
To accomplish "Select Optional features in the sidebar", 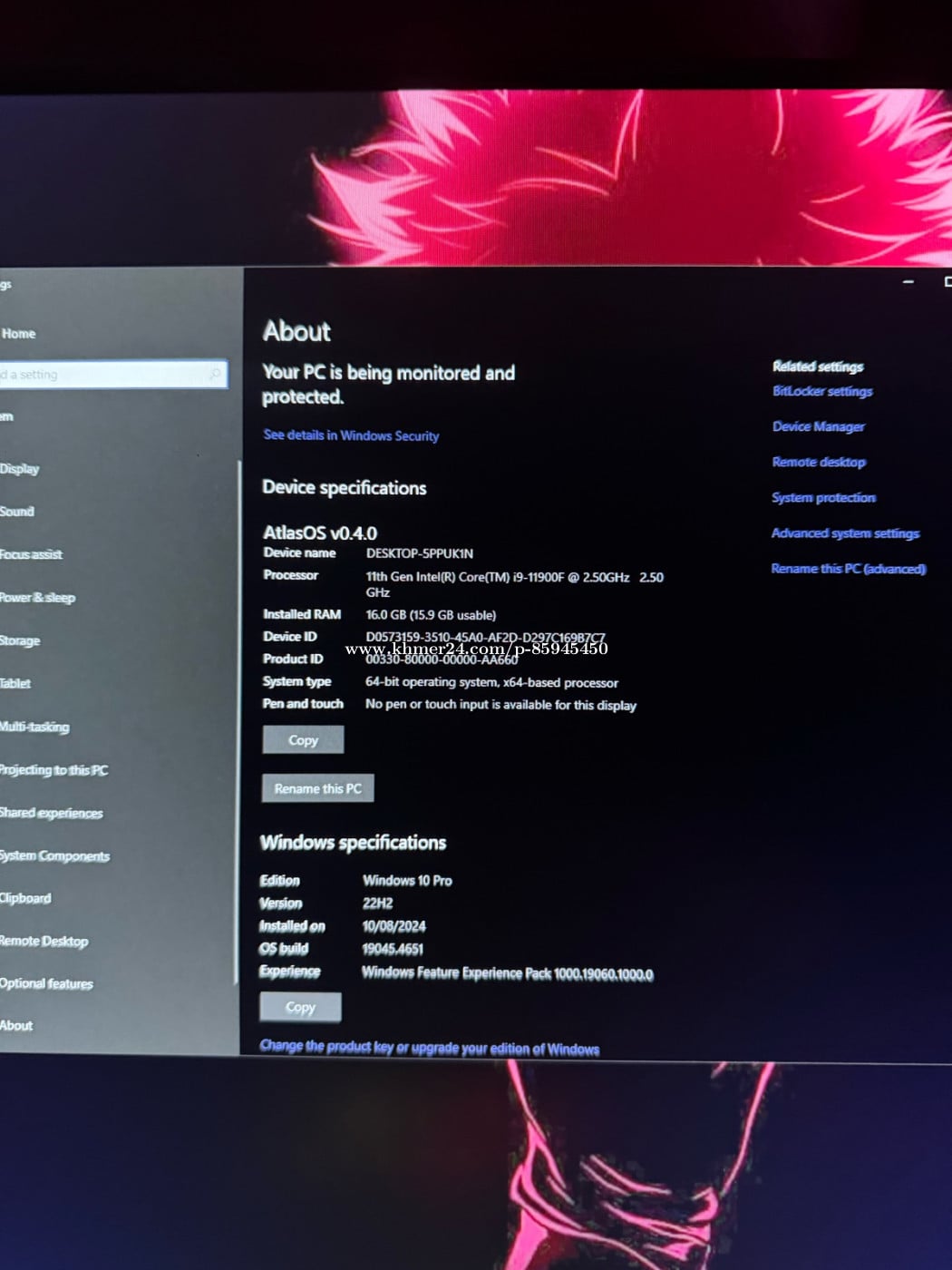I will (47, 983).
